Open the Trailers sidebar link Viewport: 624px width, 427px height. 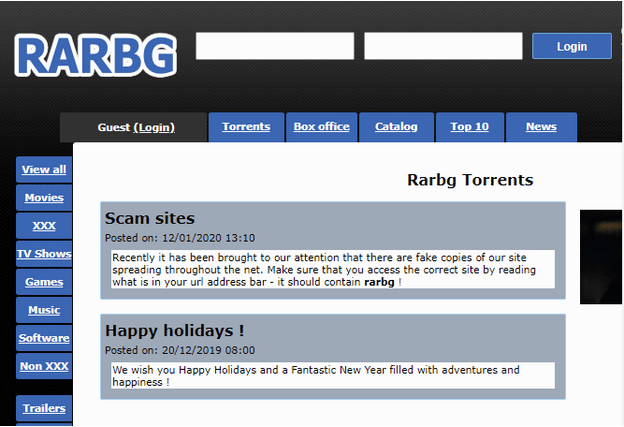44,408
